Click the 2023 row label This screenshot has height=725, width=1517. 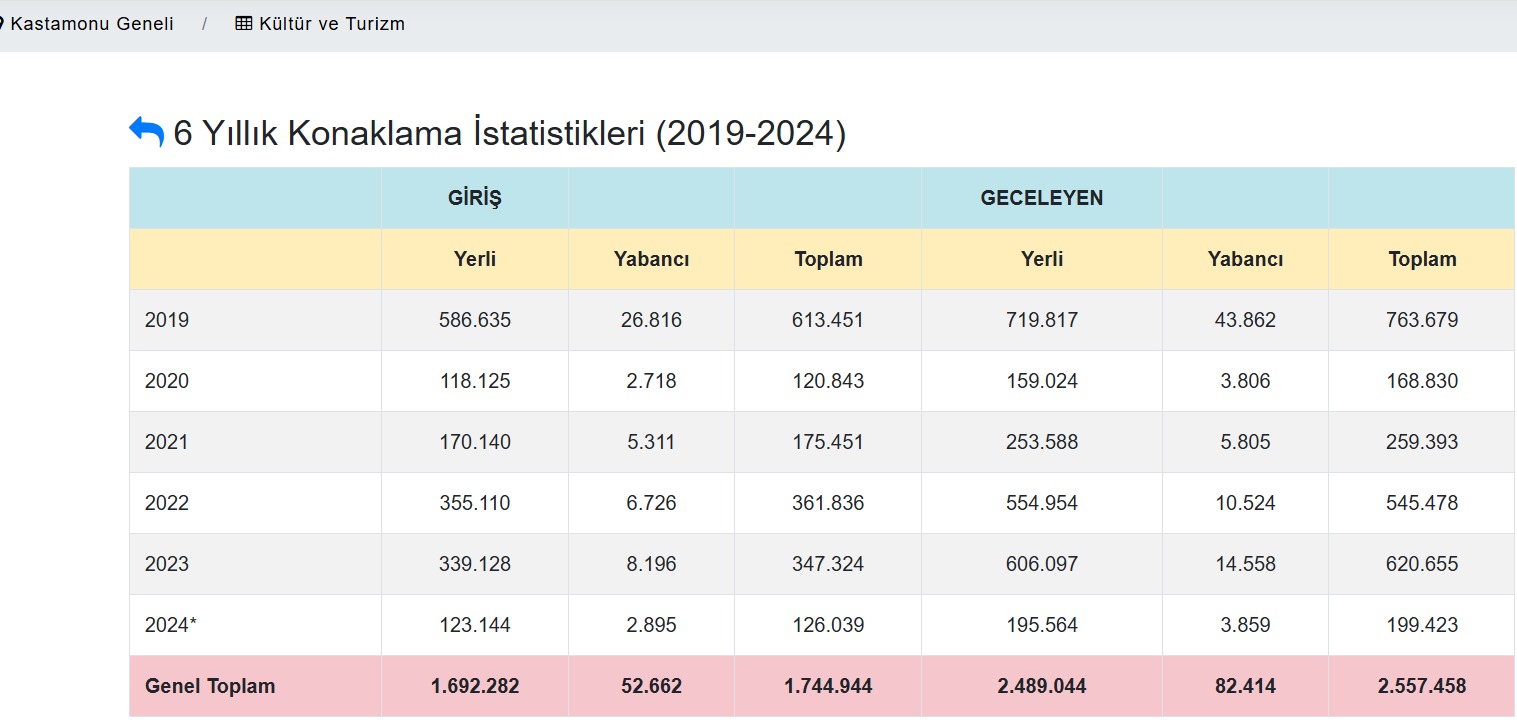coord(167,564)
